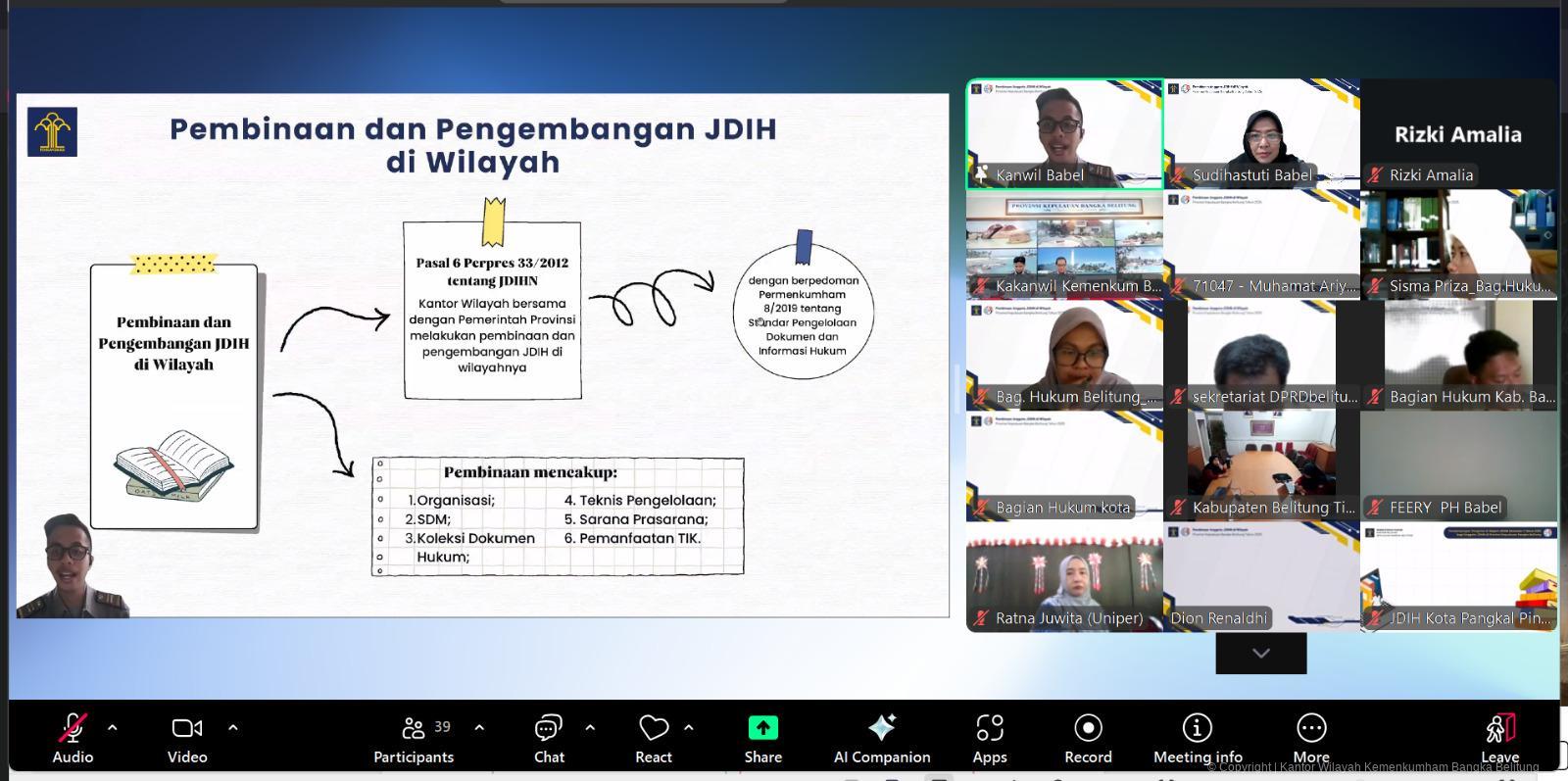
Task: Unmute the microphone with the Audio button
Action: (73, 737)
